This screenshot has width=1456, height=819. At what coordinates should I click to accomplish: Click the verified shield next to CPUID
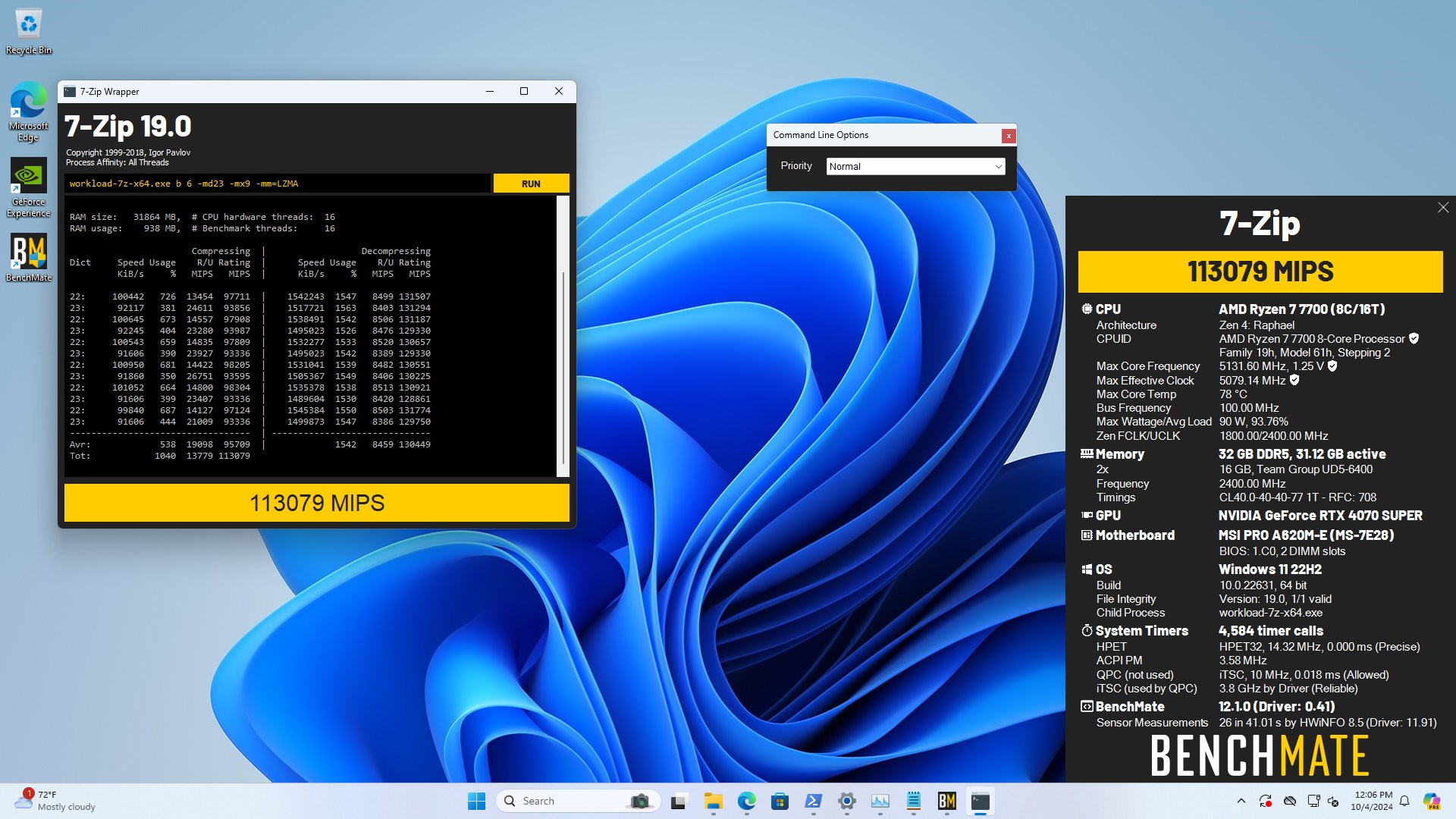pos(1414,339)
